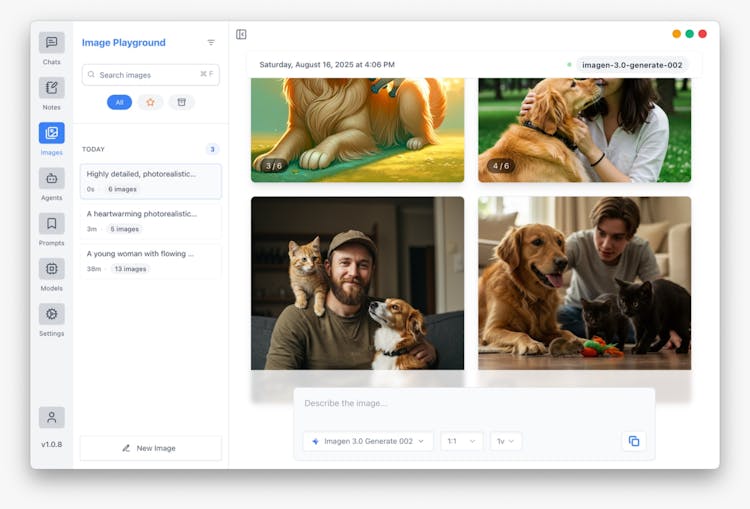
Task: Click the user profile icon
Action: coord(51,418)
